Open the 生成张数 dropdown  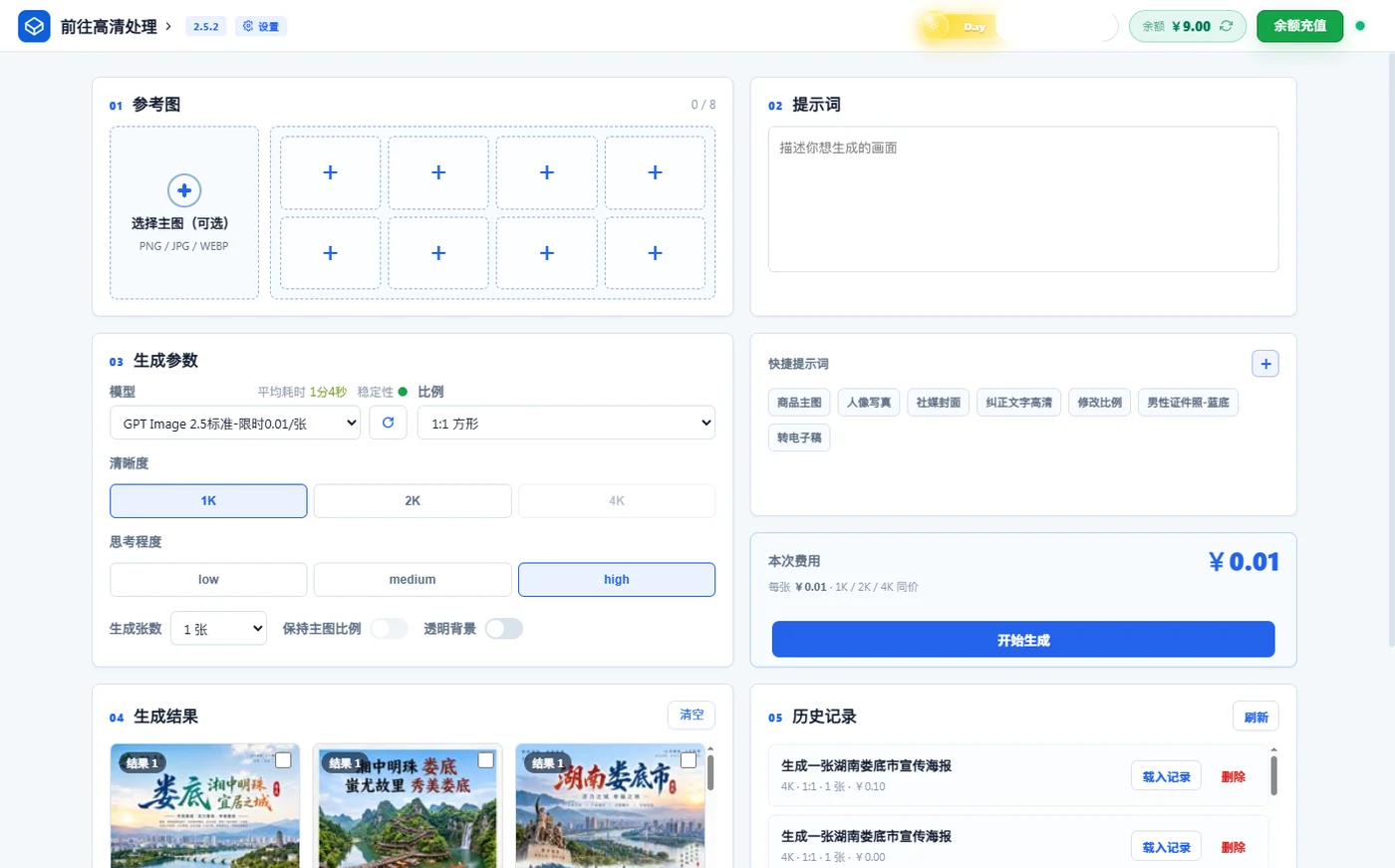tap(219, 629)
